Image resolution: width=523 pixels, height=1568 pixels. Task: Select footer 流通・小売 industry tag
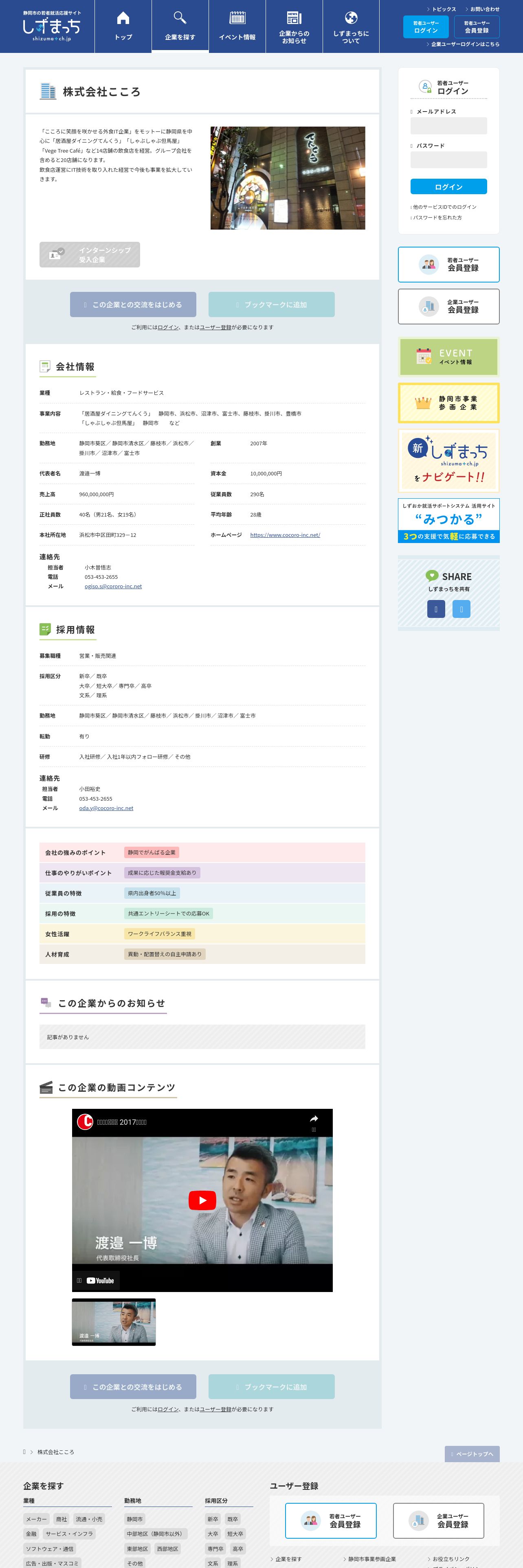click(89, 1519)
